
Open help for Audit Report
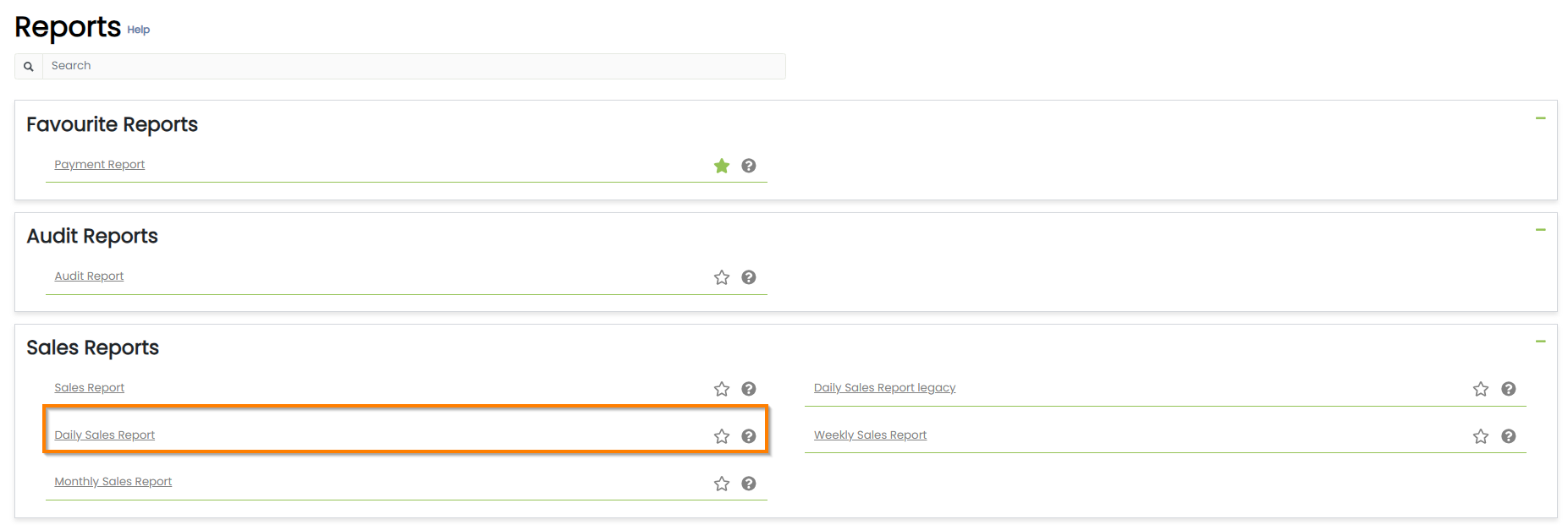click(749, 277)
